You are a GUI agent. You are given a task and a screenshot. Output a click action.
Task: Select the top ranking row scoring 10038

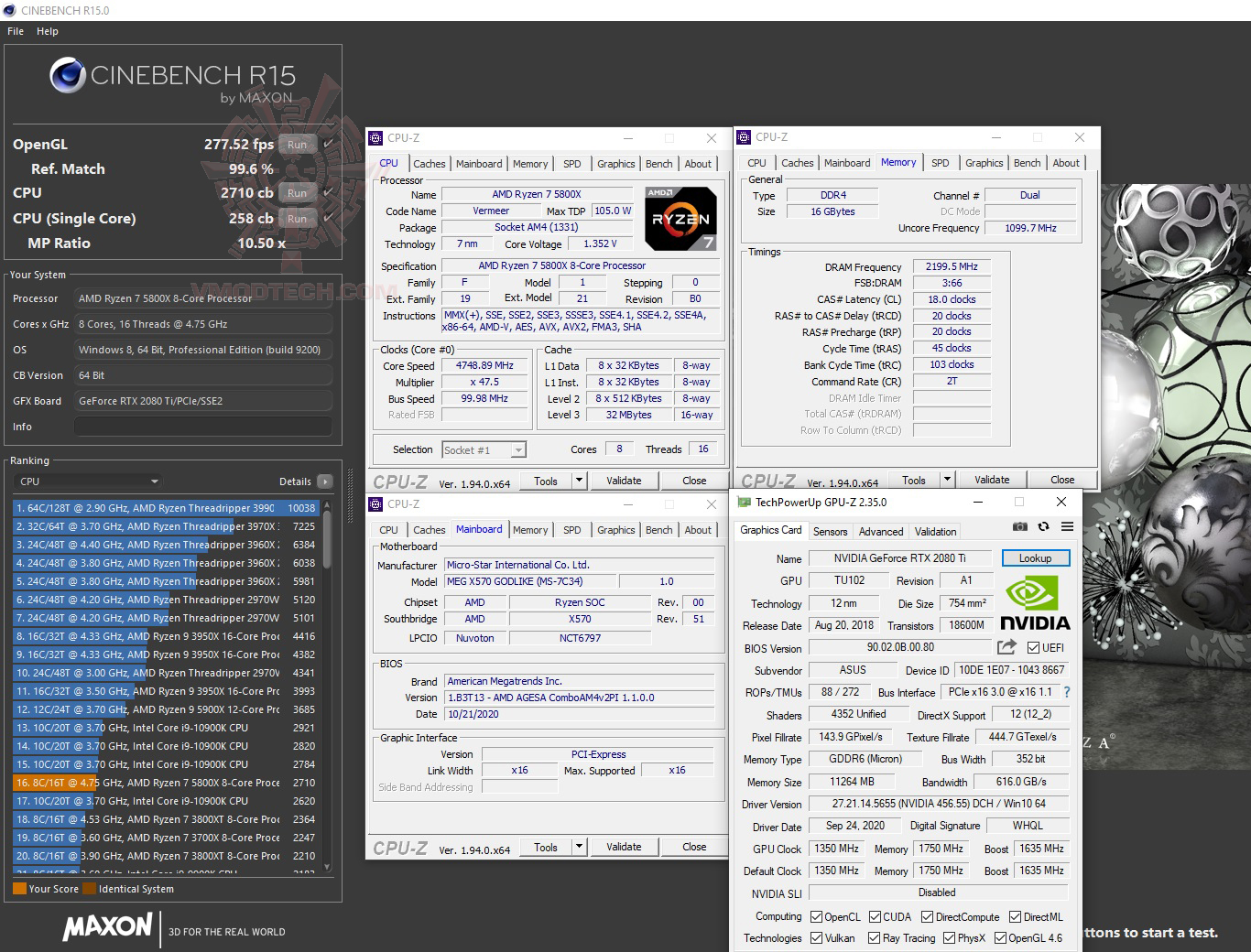coord(166,508)
